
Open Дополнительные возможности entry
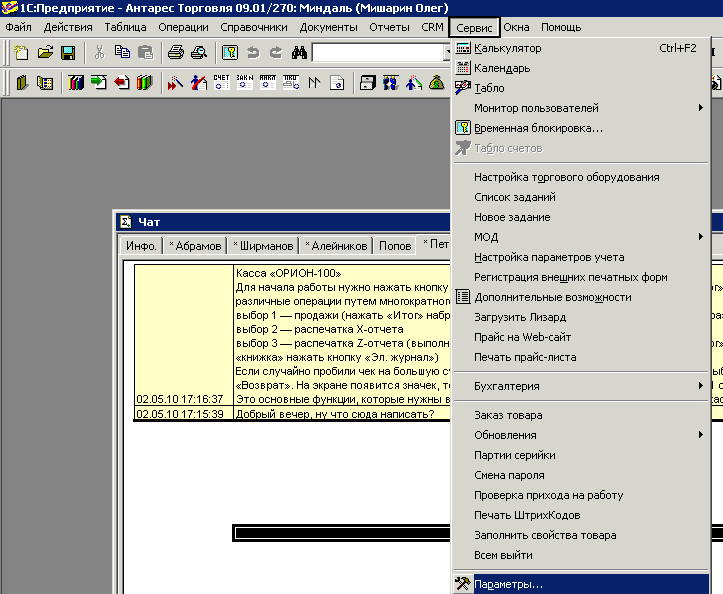pyautogui.click(x=581, y=297)
